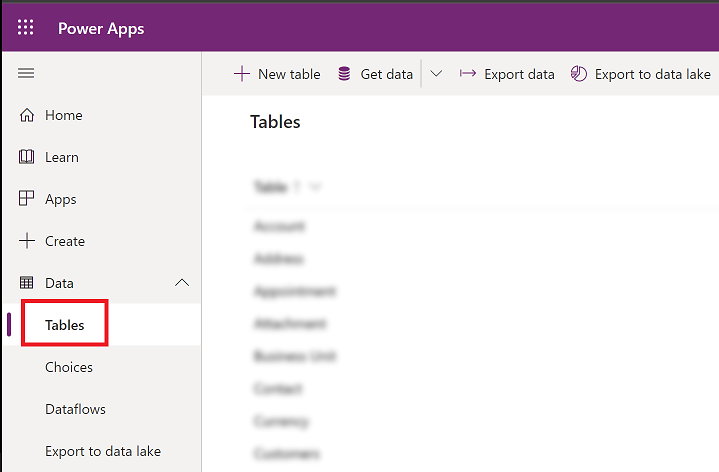The image size is (719, 472).
Task: Open Dataflows under Data
Action: tap(75, 409)
